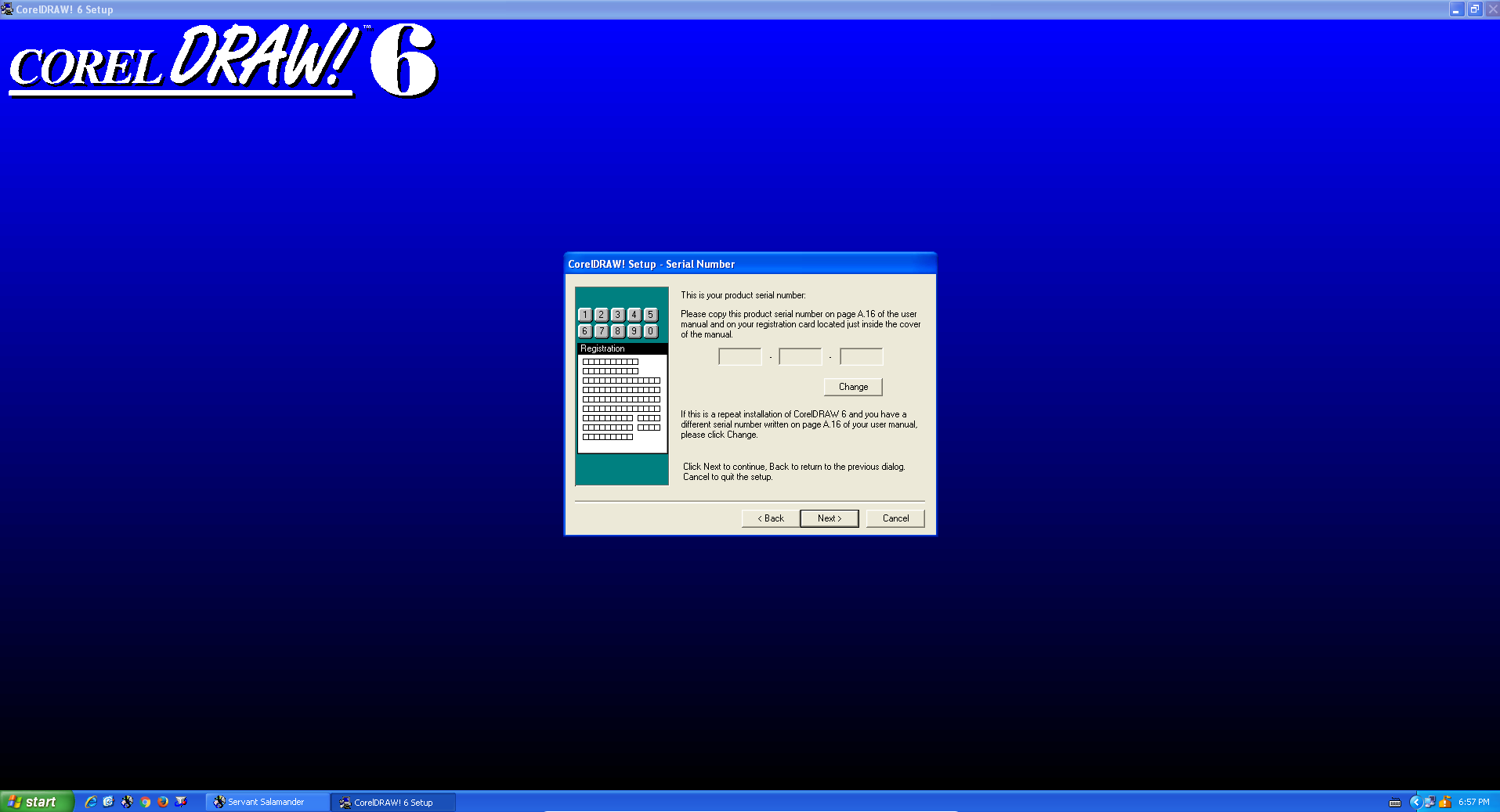This screenshot has height=812, width=1500.
Task: Cancel the CorelDRAW setup
Action: (x=895, y=518)
